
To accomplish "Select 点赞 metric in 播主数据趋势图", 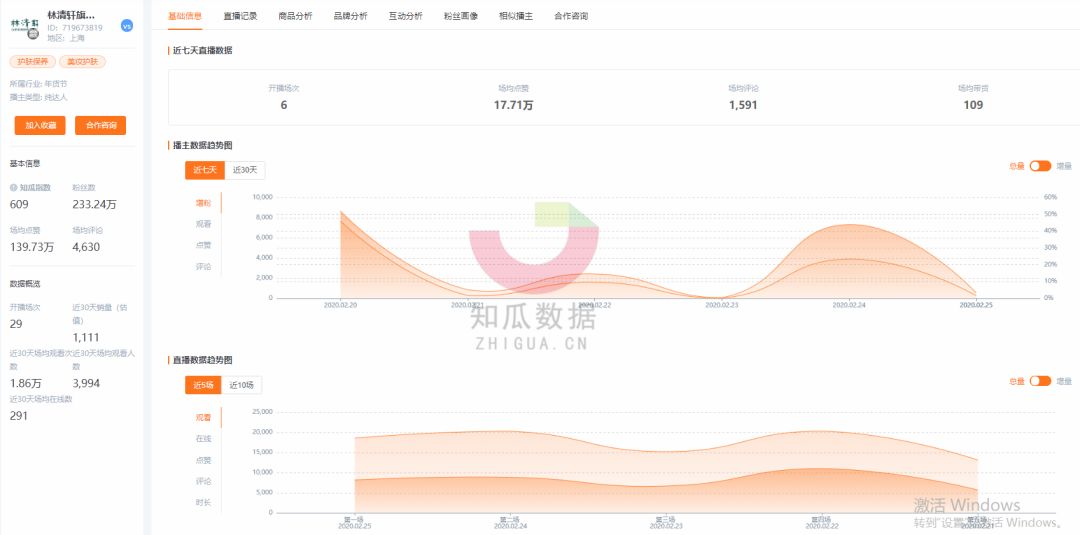I will pos(203,244).
